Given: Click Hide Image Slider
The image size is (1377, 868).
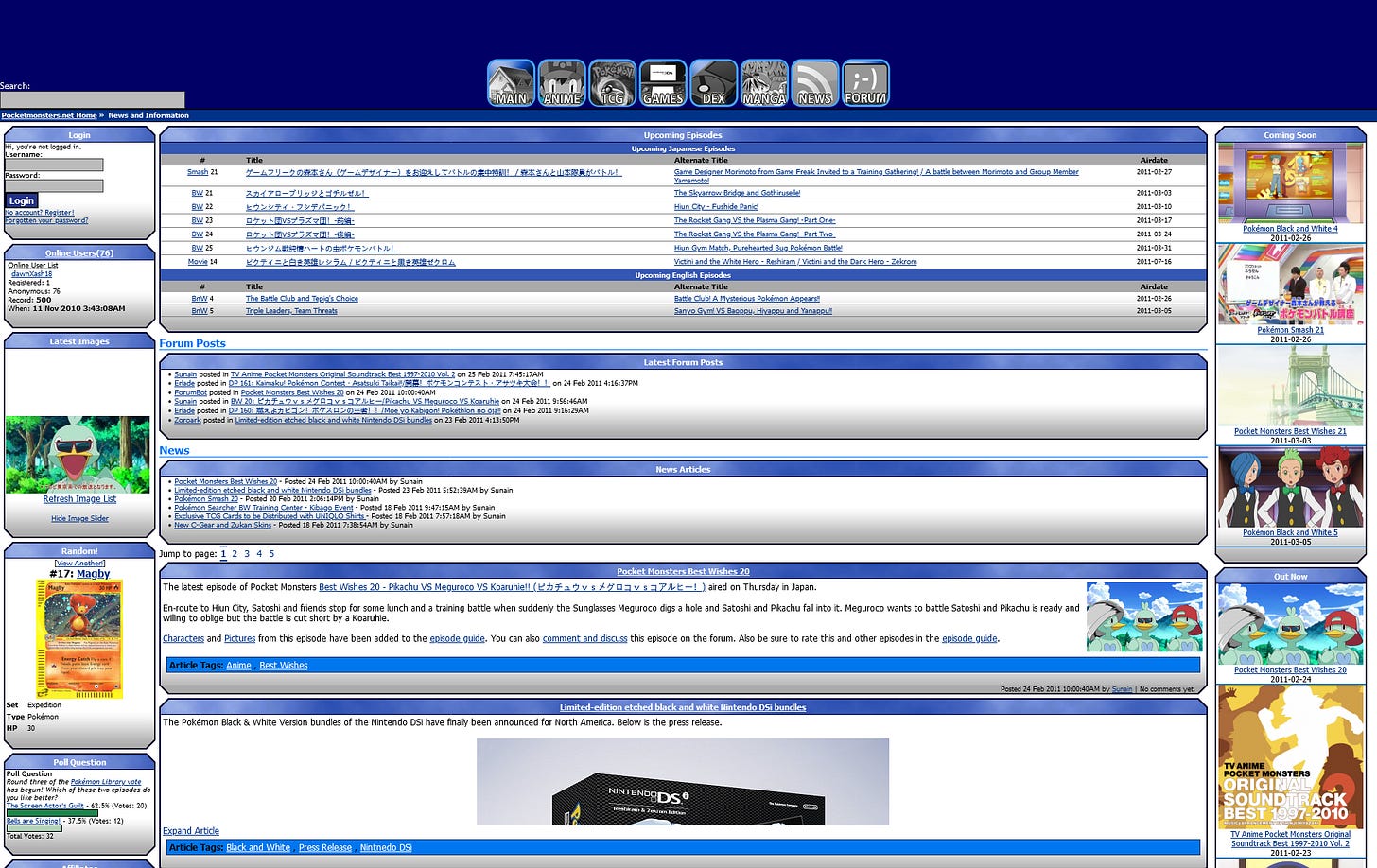Looking at the screenshot, I should coord(79,518).
